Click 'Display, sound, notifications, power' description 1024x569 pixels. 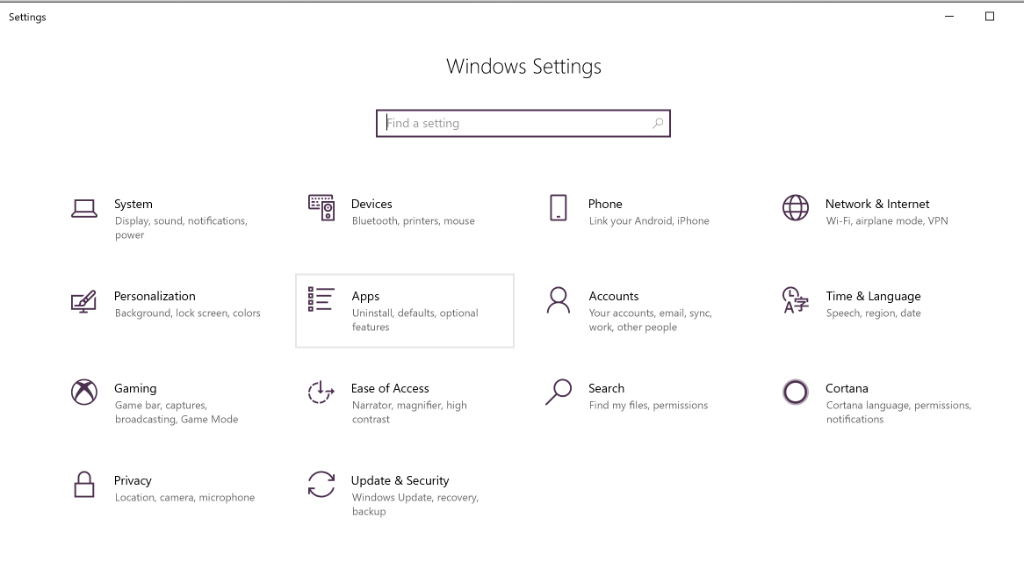pos(181,228)
